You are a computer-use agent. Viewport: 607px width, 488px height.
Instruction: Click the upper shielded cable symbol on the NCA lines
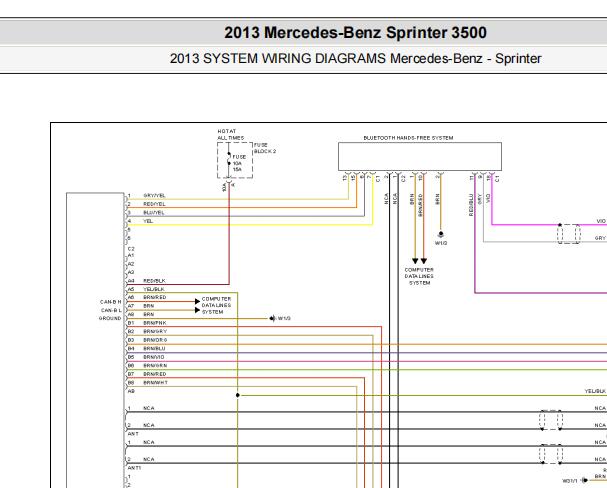click(551, 420)
